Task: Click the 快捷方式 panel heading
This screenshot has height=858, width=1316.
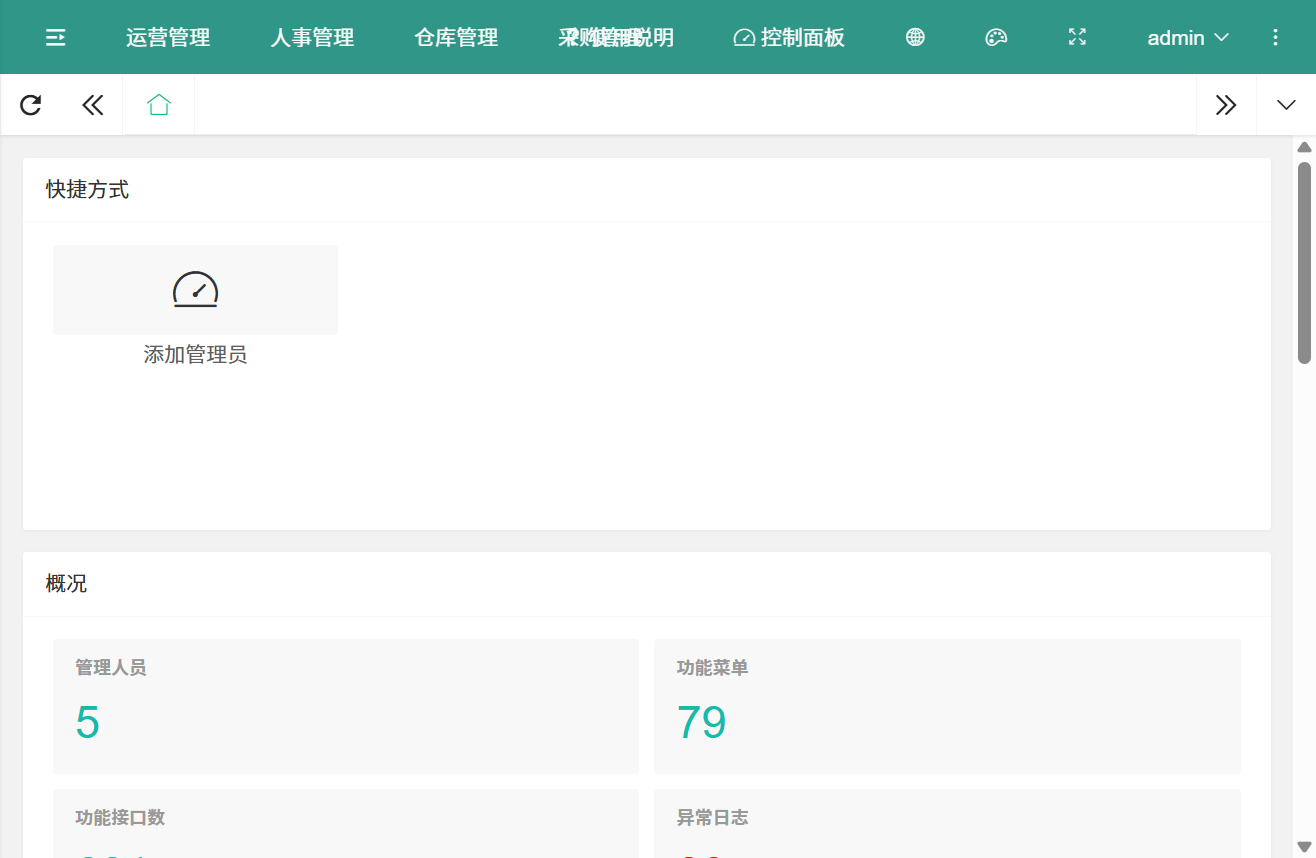Action: pos(87,190)
